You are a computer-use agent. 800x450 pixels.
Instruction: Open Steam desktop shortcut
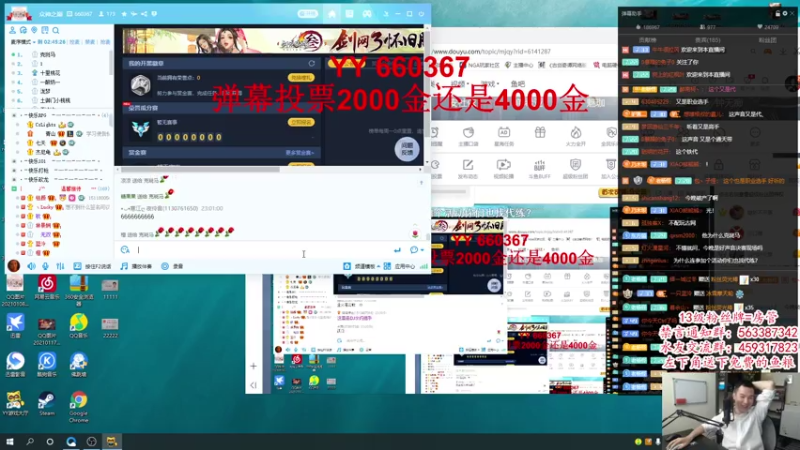pyautogui.click(x=46, y=404)
